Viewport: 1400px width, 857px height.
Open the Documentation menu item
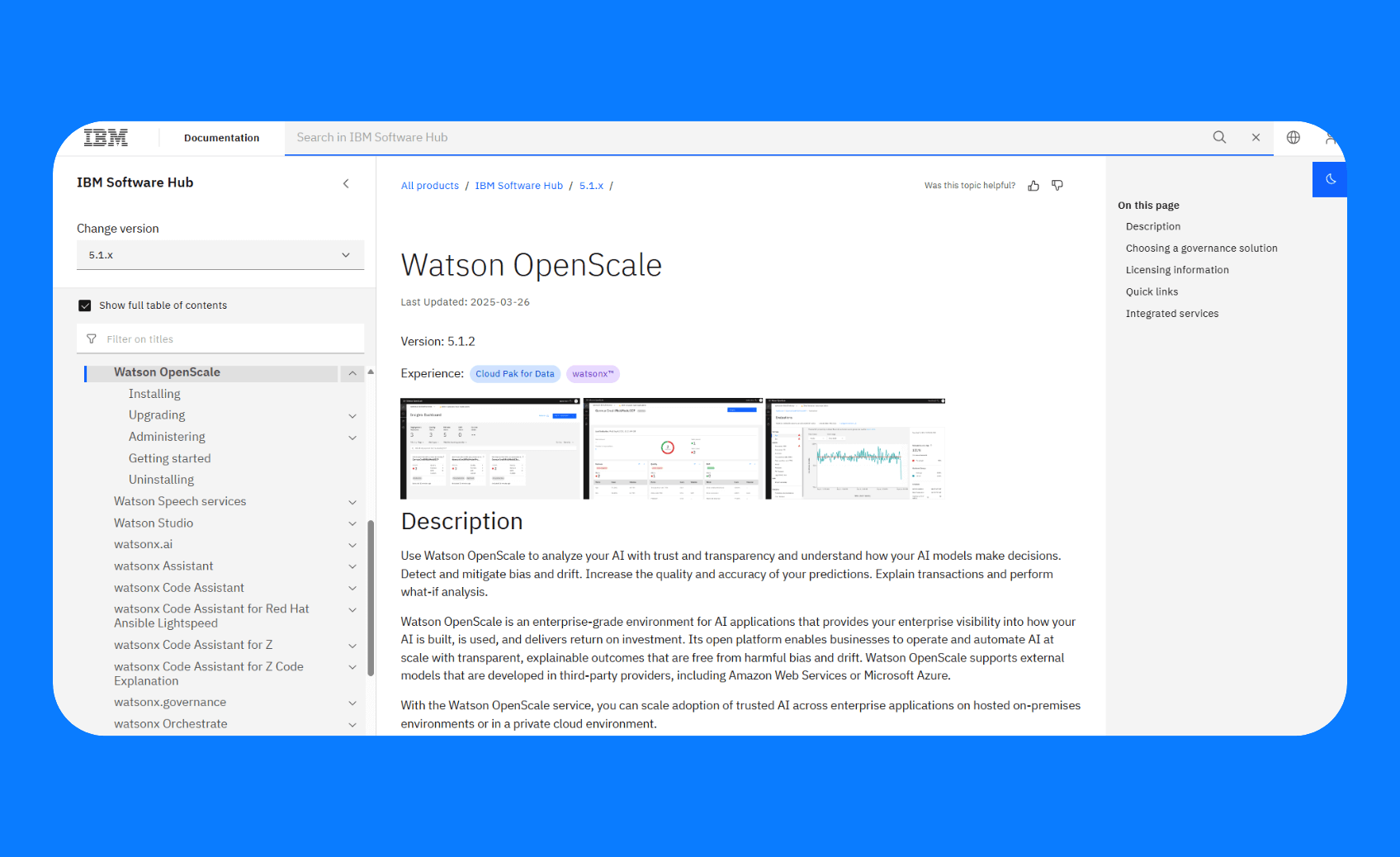(x=221, y=138)
